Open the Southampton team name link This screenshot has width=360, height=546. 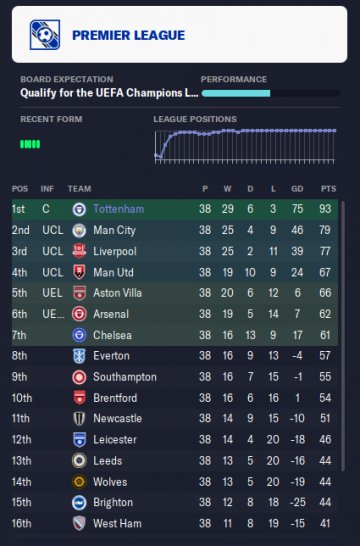click(125, 377)
